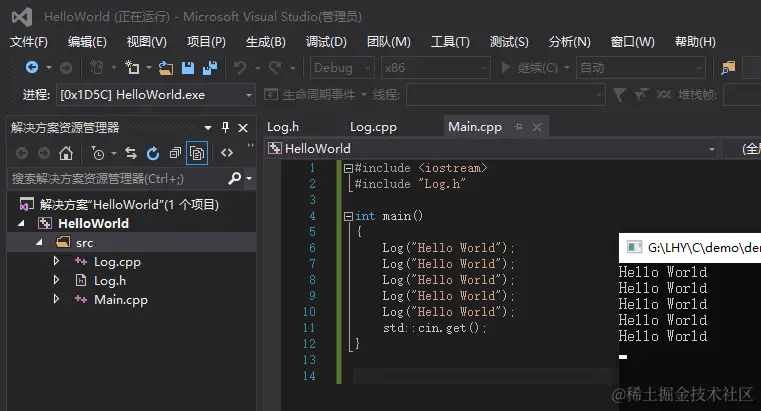Click the Save floppy disk icon
761x411 pixels.
(188, 68)
